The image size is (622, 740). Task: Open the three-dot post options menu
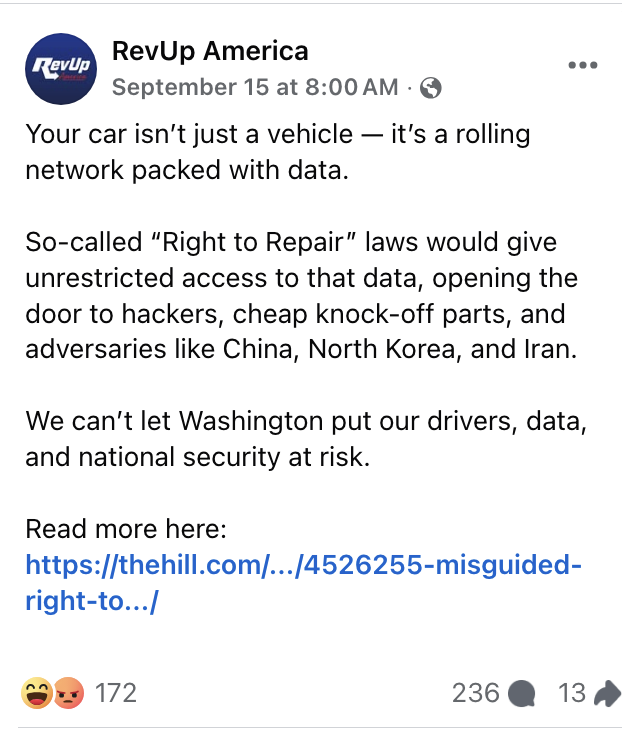click(581, 65)
